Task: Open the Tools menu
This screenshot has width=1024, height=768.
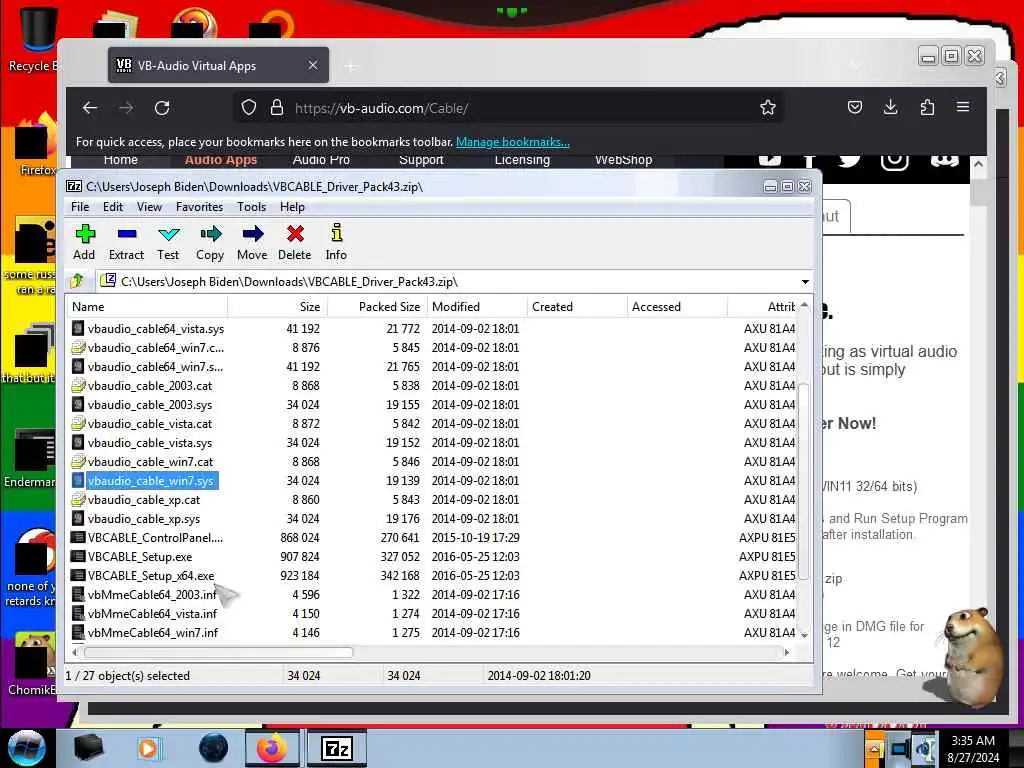Action: [x=251, y=207]
